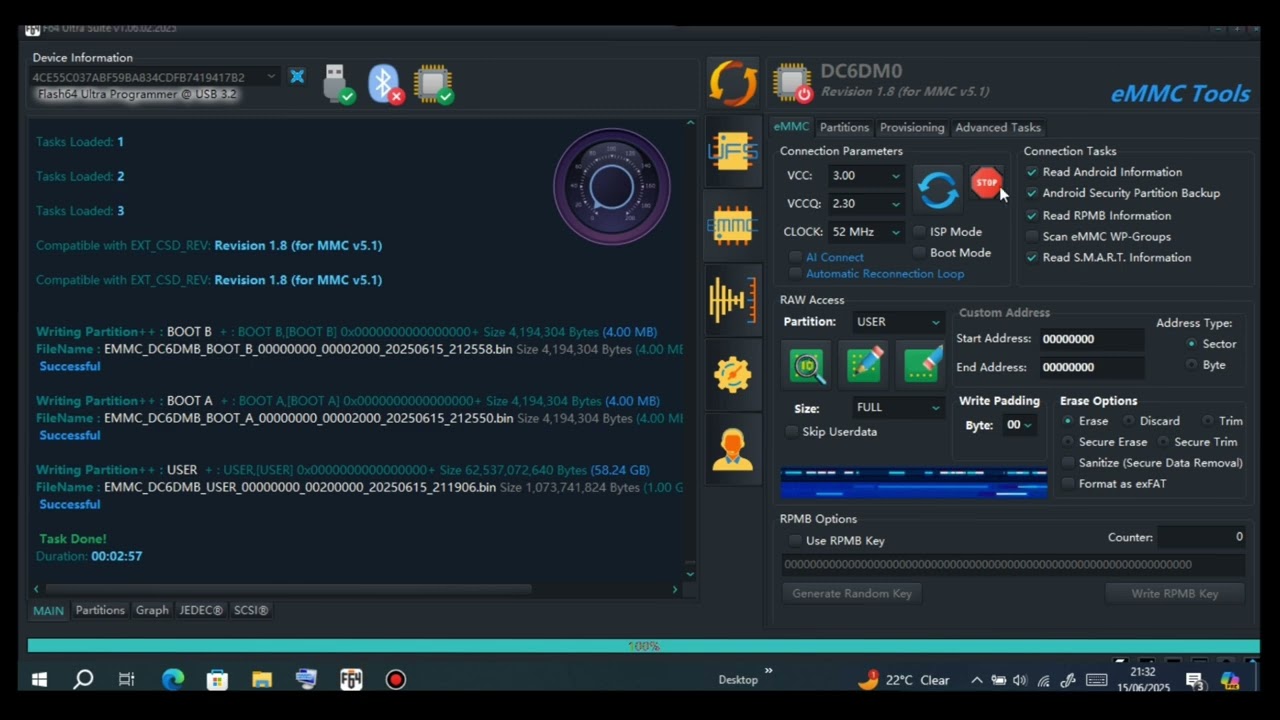Toggle AI Connect option
1280x720 pixels.
tap(827, 258)
